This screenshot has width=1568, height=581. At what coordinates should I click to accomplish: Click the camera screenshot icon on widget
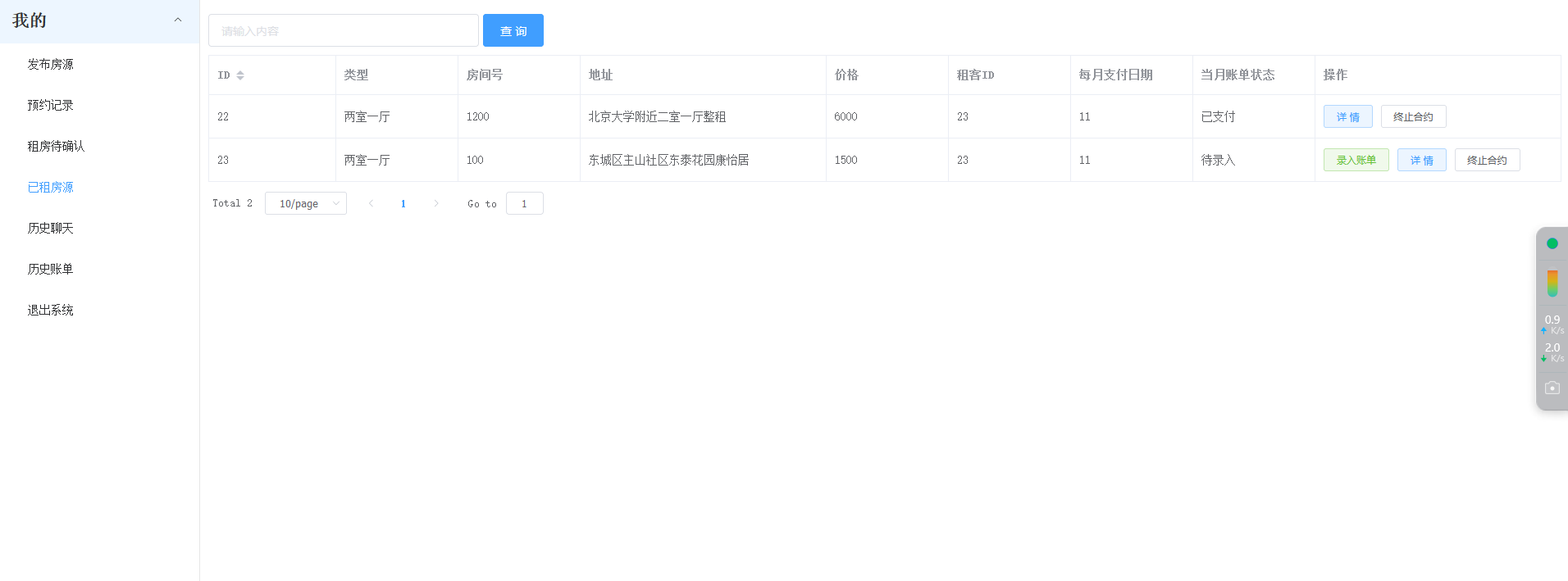1552,388
